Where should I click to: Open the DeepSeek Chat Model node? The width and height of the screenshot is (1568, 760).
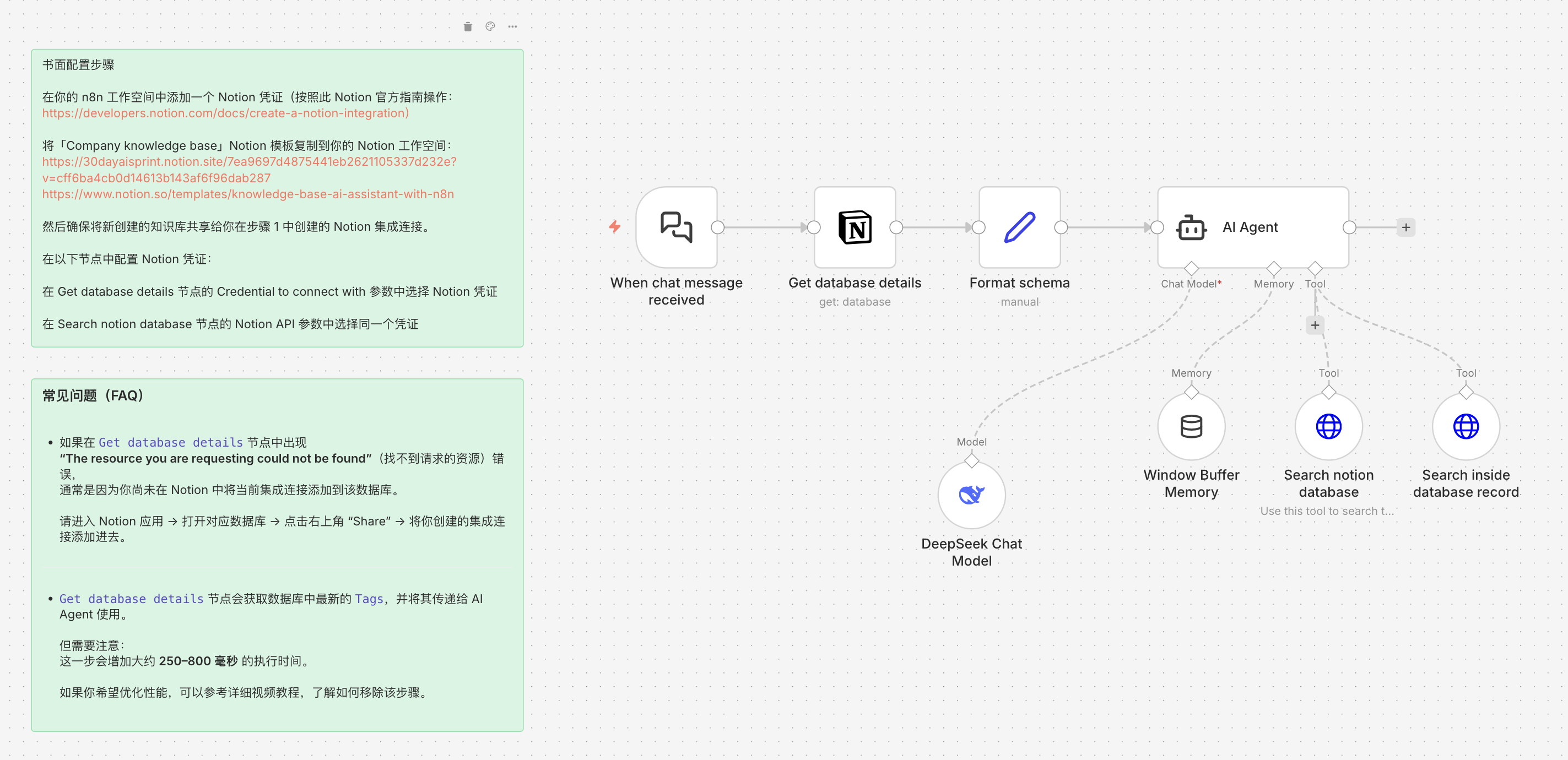click(971, 495)
